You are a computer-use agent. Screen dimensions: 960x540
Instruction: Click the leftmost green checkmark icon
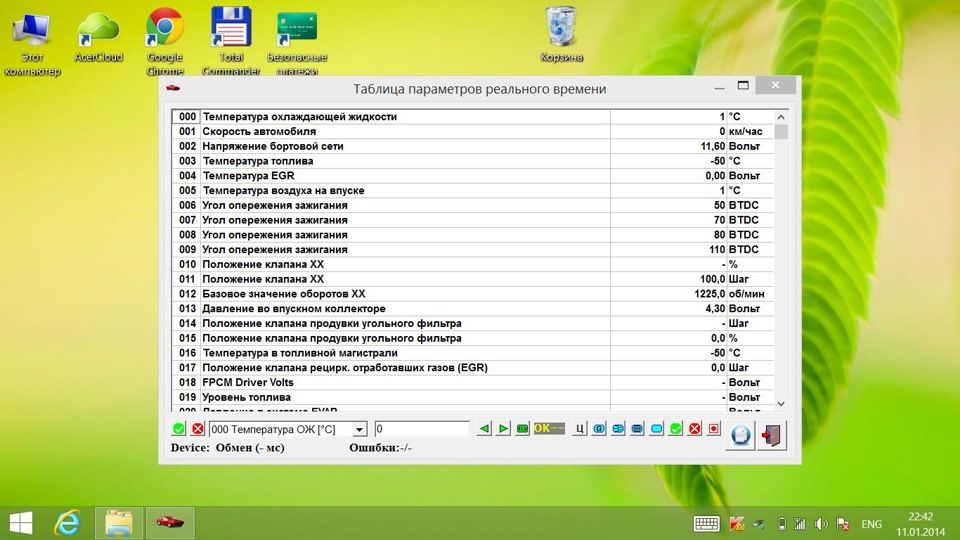[x=178, y=429]
